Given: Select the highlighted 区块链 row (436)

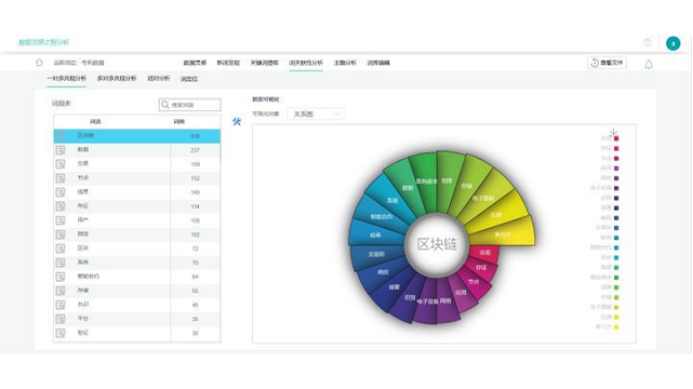Looking at the screenshot, I should (137, 136).
